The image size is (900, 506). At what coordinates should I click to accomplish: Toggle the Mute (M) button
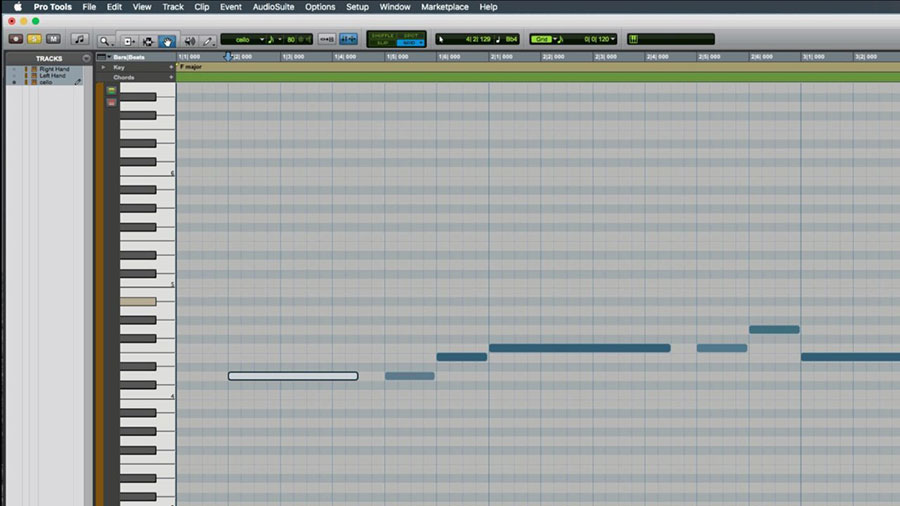[53, 39]
